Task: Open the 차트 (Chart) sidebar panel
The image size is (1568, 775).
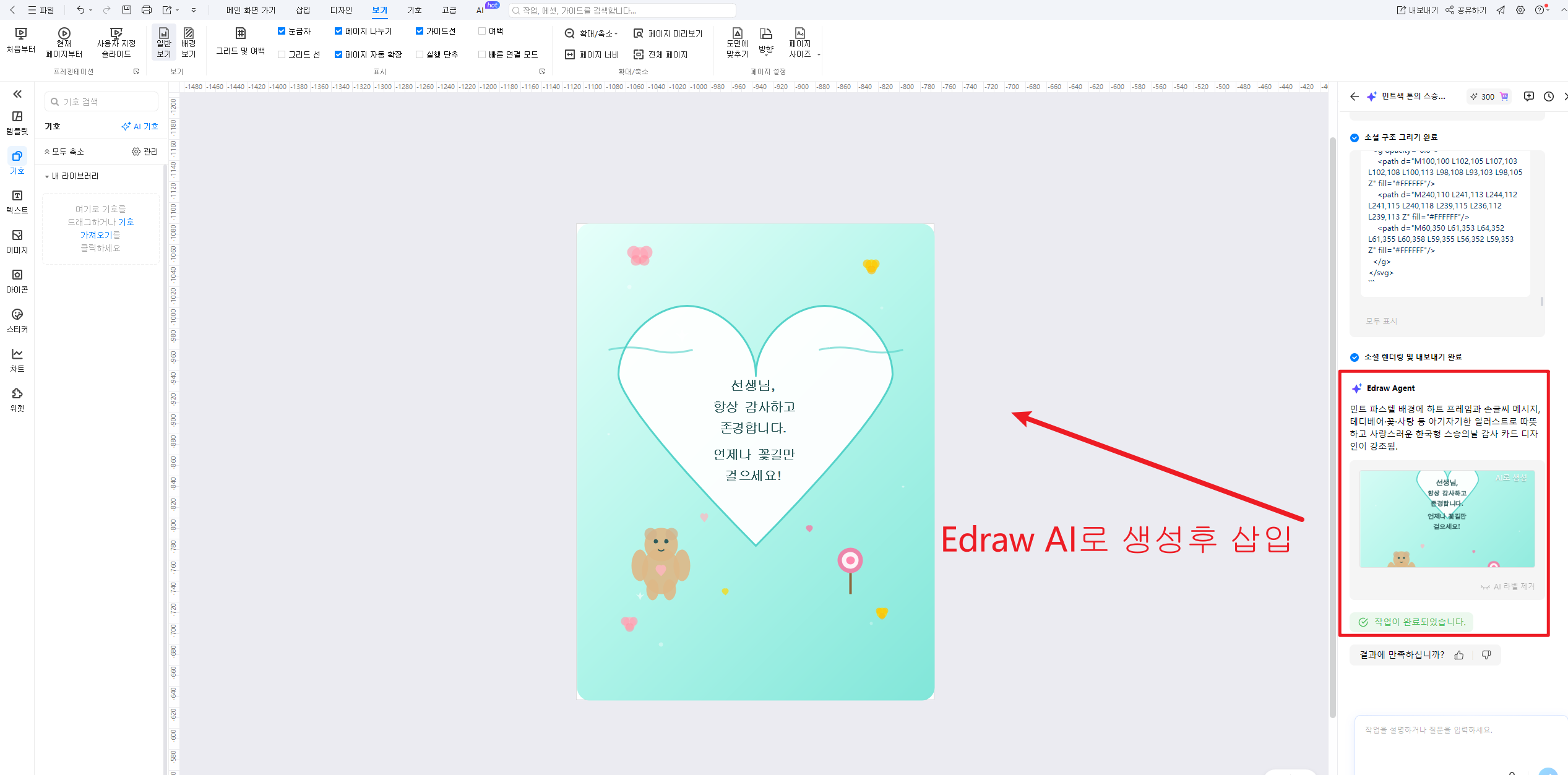Action: (17, 359)
